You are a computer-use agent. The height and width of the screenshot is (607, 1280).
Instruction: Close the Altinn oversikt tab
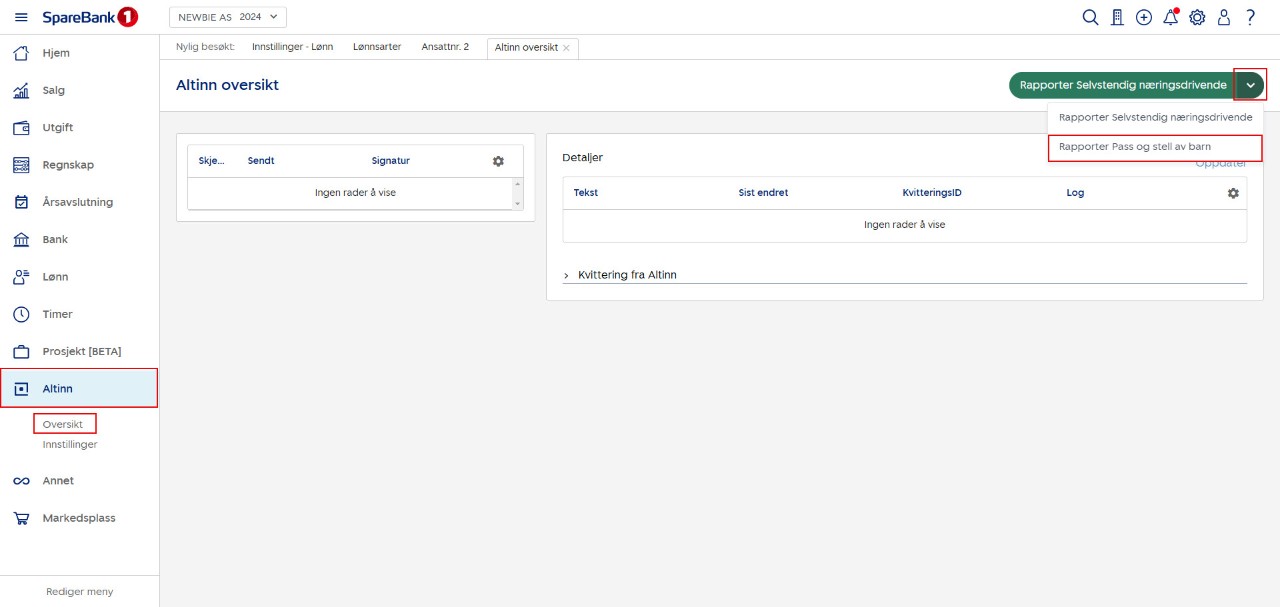click(566, 48)
